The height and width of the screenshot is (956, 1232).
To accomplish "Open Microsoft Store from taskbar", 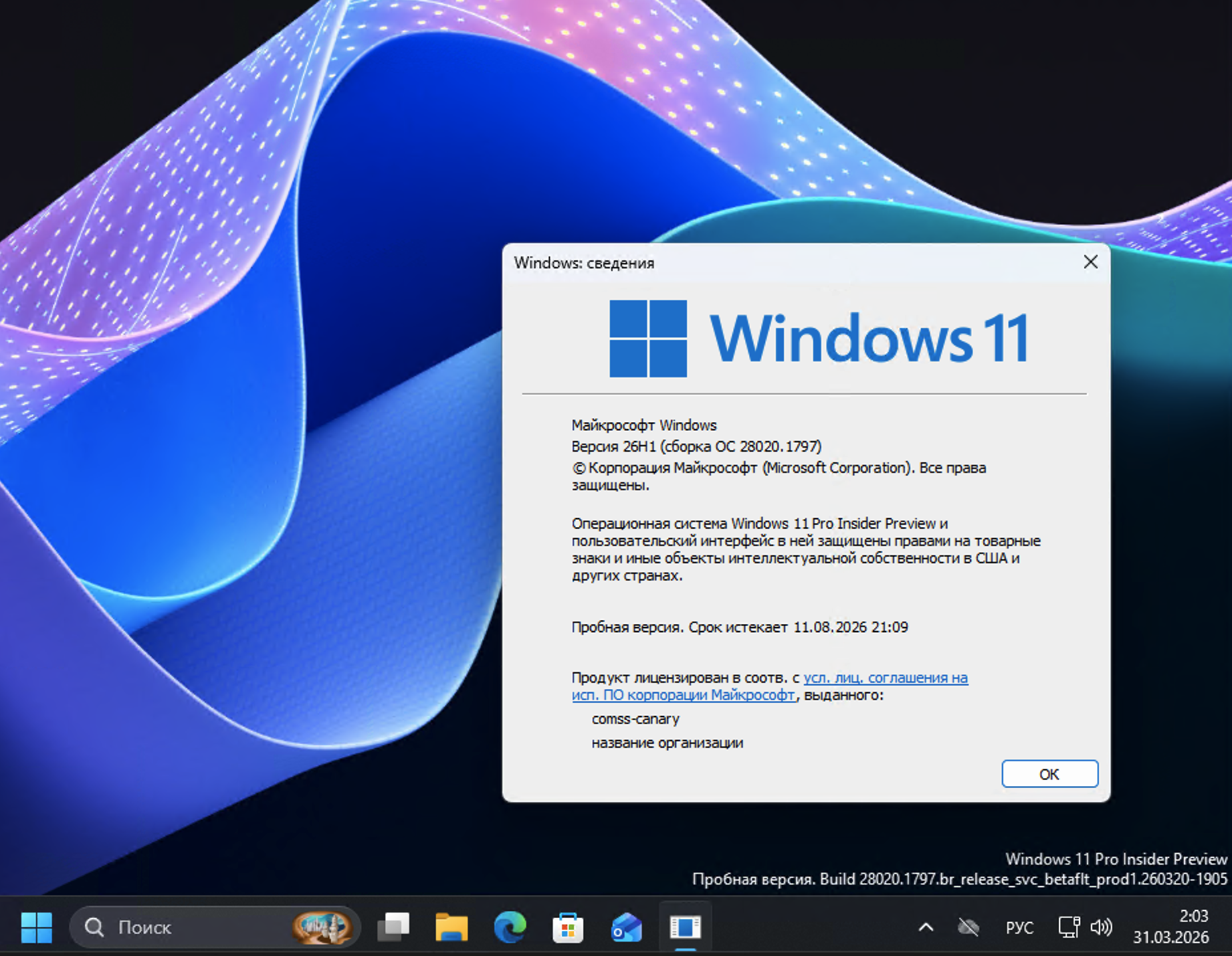I will tap(568, 927).
